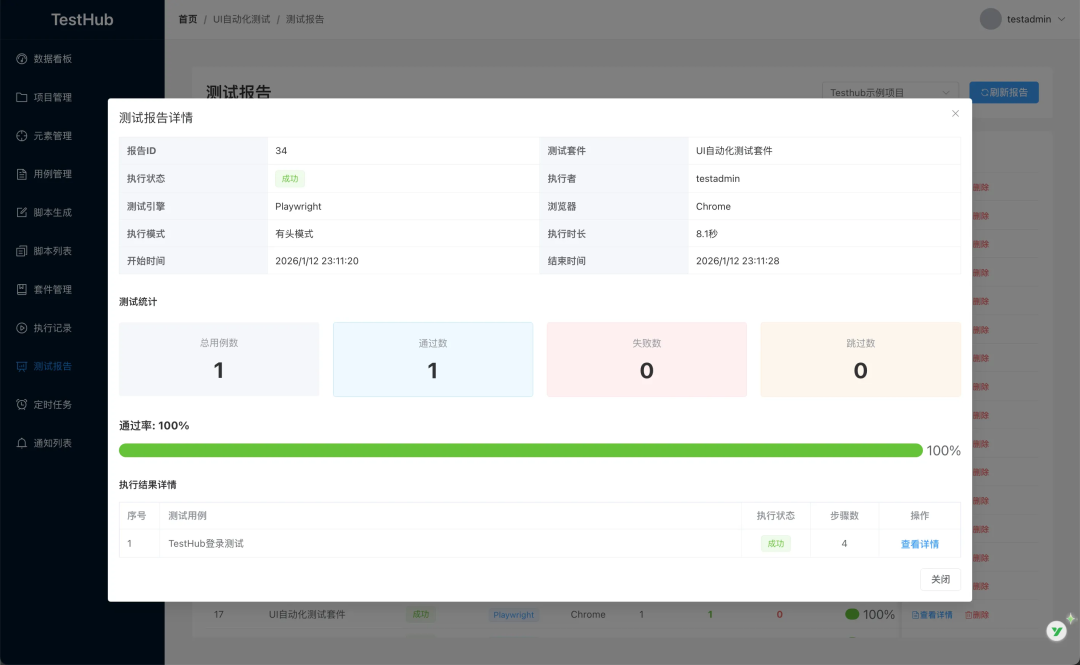
Task: Click the 定时任务 alarm clock icon
Action: (x=21, y=405)
